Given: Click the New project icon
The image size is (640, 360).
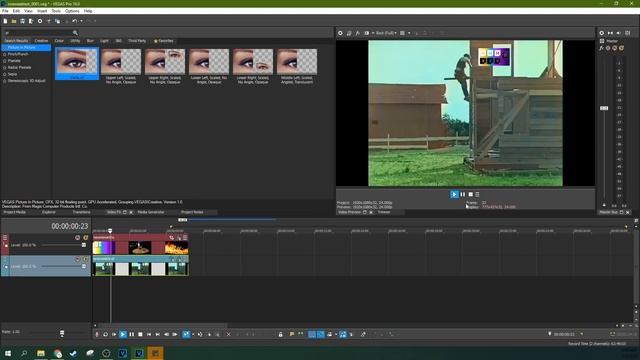Looking at the screenshot, I should (x=5, y=21).
